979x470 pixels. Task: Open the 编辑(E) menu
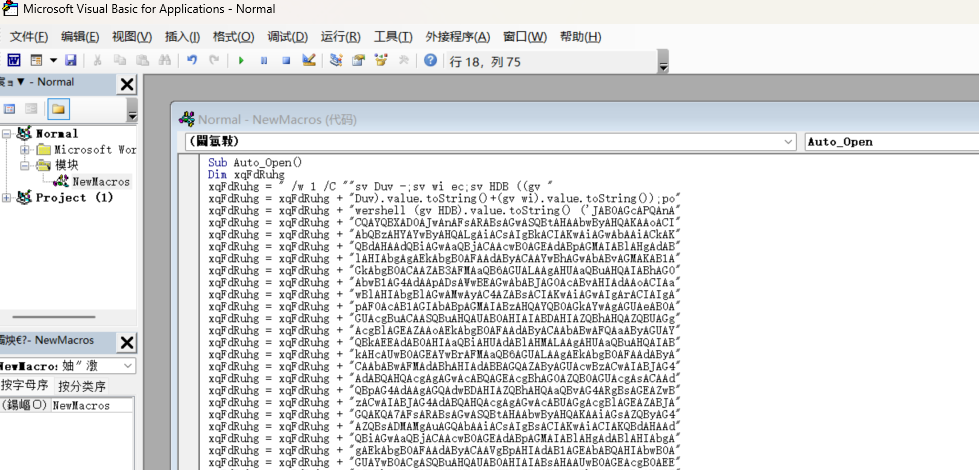[x=80, y=37]
